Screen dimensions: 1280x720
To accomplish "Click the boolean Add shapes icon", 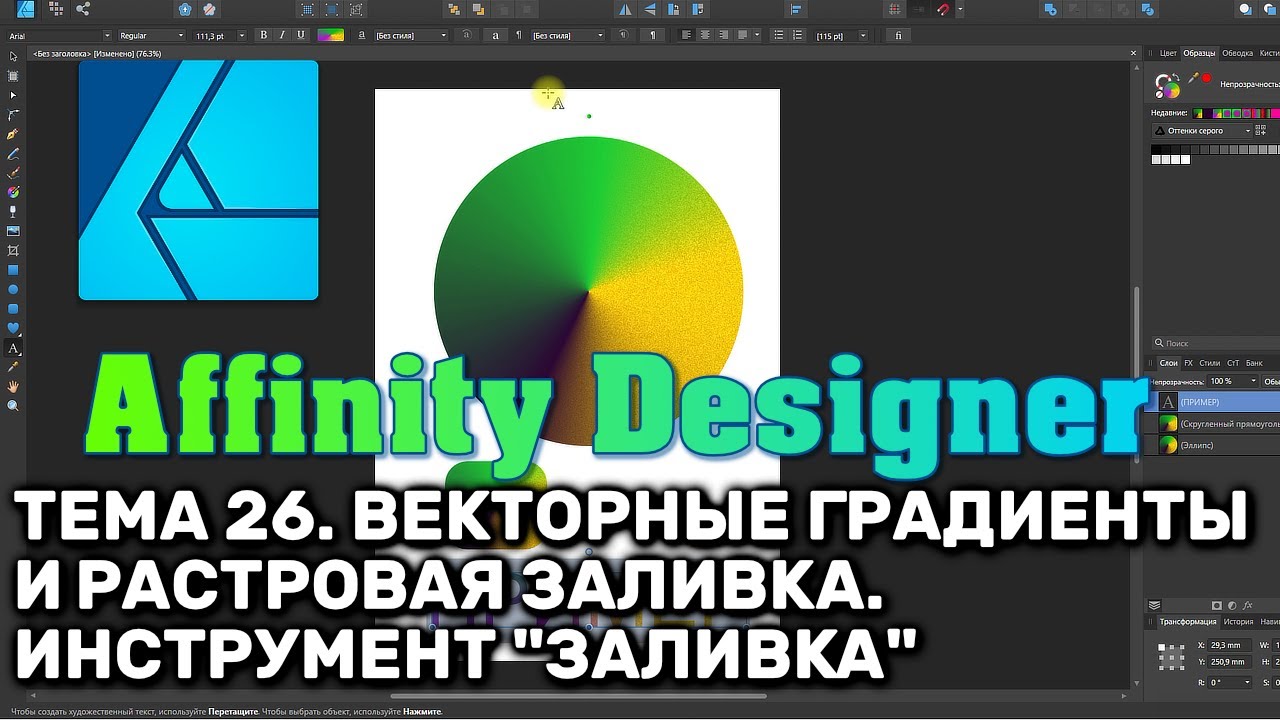I will (1050, 9).
